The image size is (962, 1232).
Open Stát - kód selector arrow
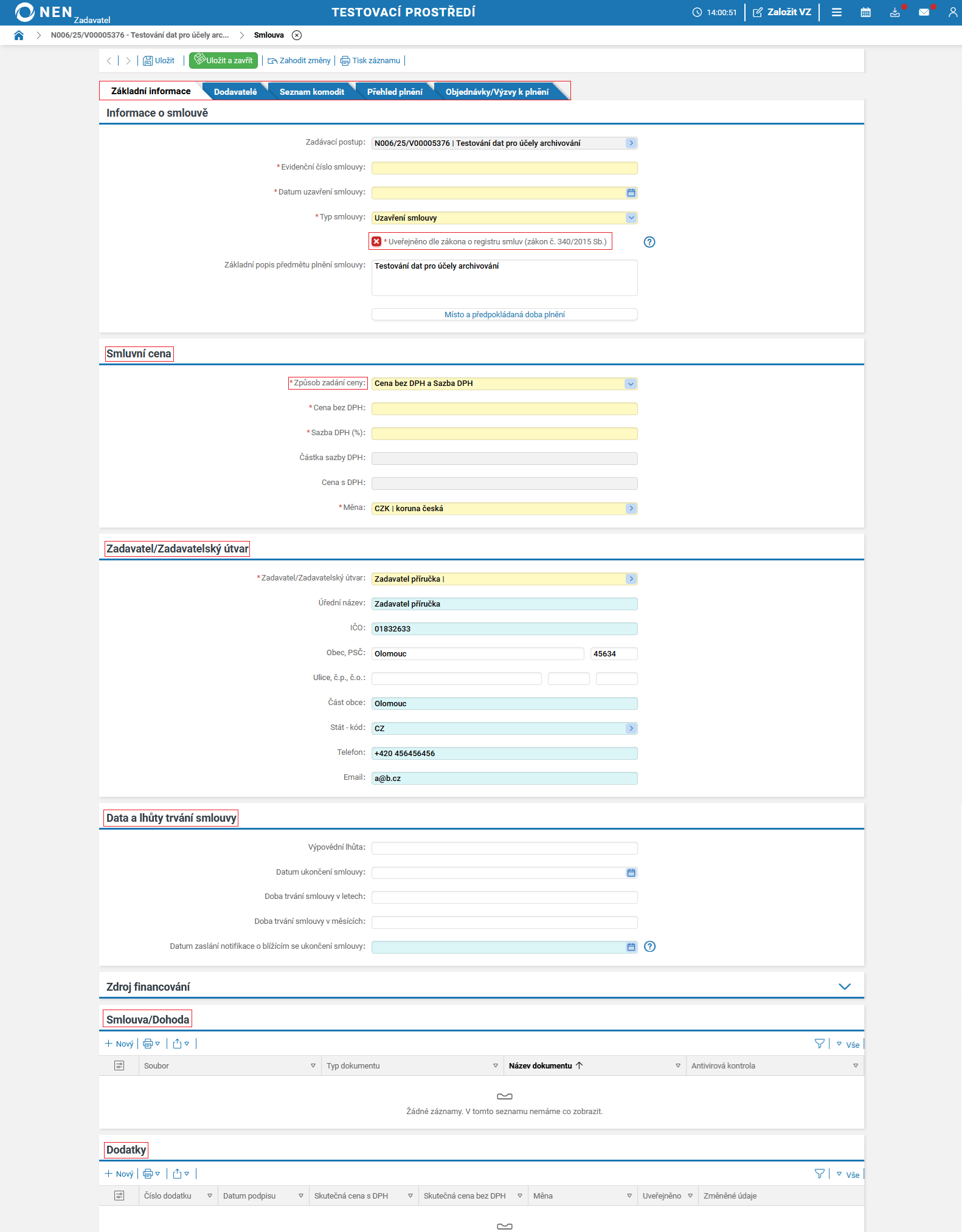(631, 728)
